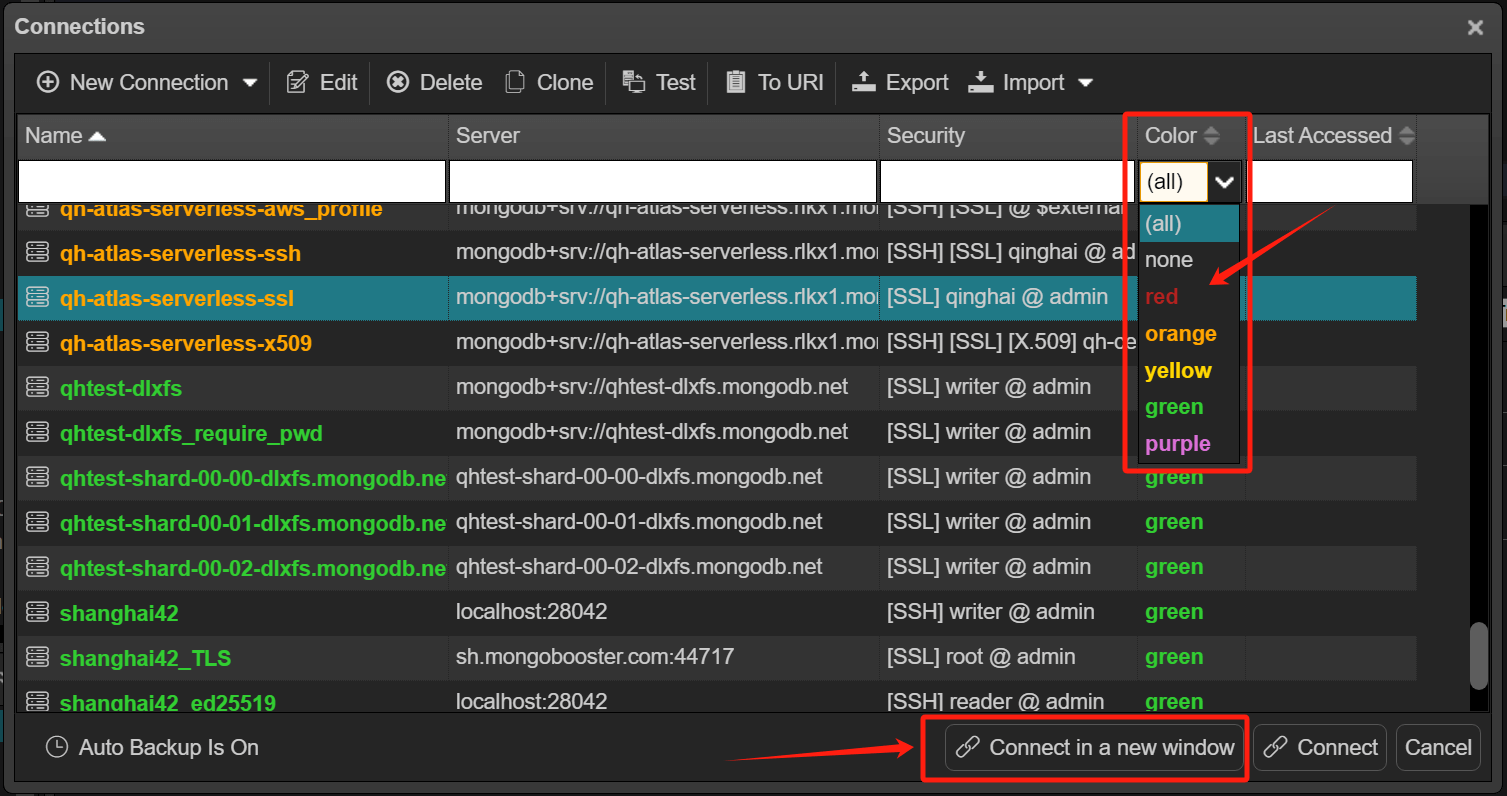Image resolution: width=1507 pixels, height=796 pixels.
Task: Click the Import button
Action: [x=1017, y=82]
